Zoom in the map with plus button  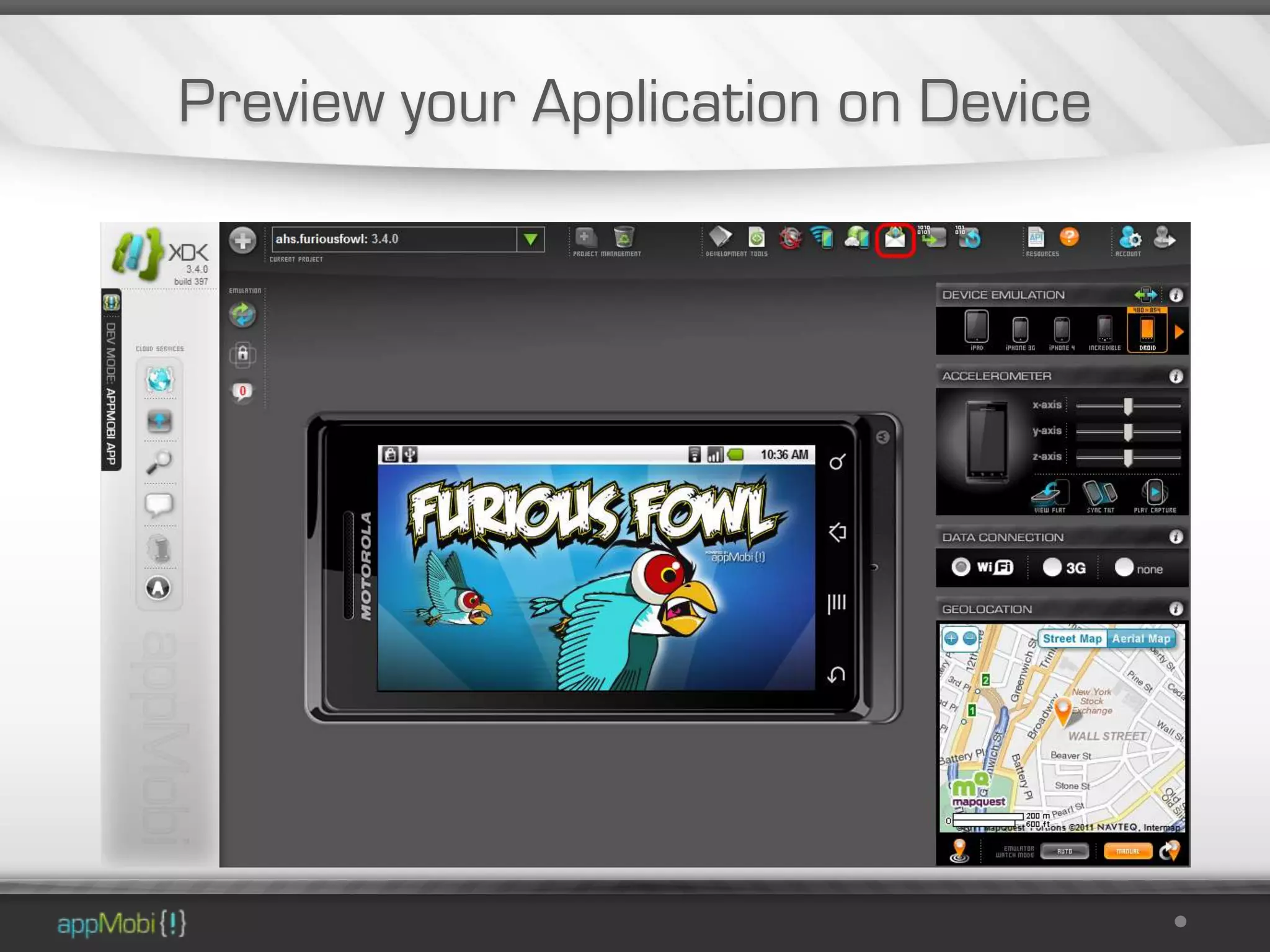[951, 638]
